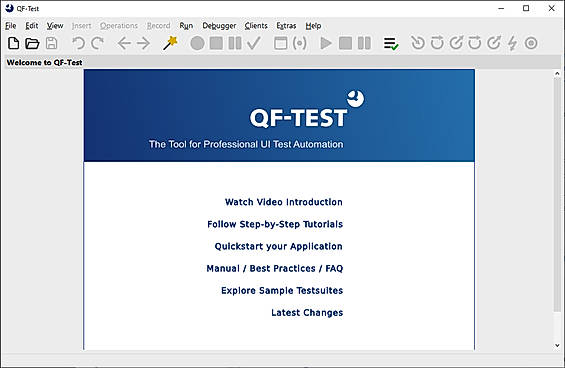Click the vertical scrollbar thumb
The height and width of the screenshot is (368, 565).
coord(557,195)
